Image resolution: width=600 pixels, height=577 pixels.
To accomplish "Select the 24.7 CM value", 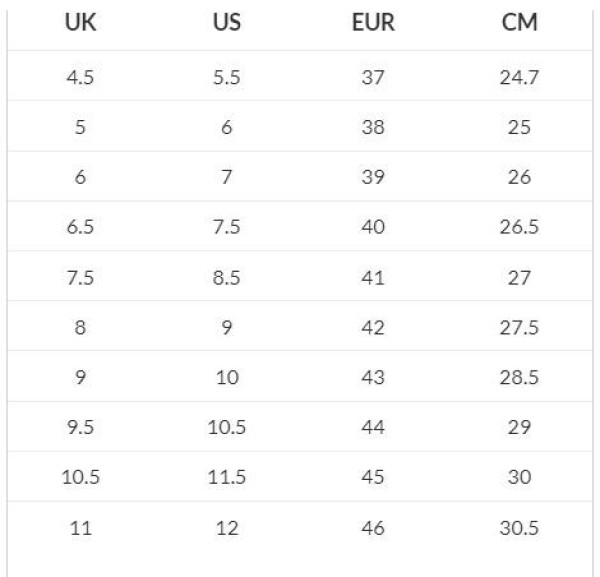I will coord(520,77).
